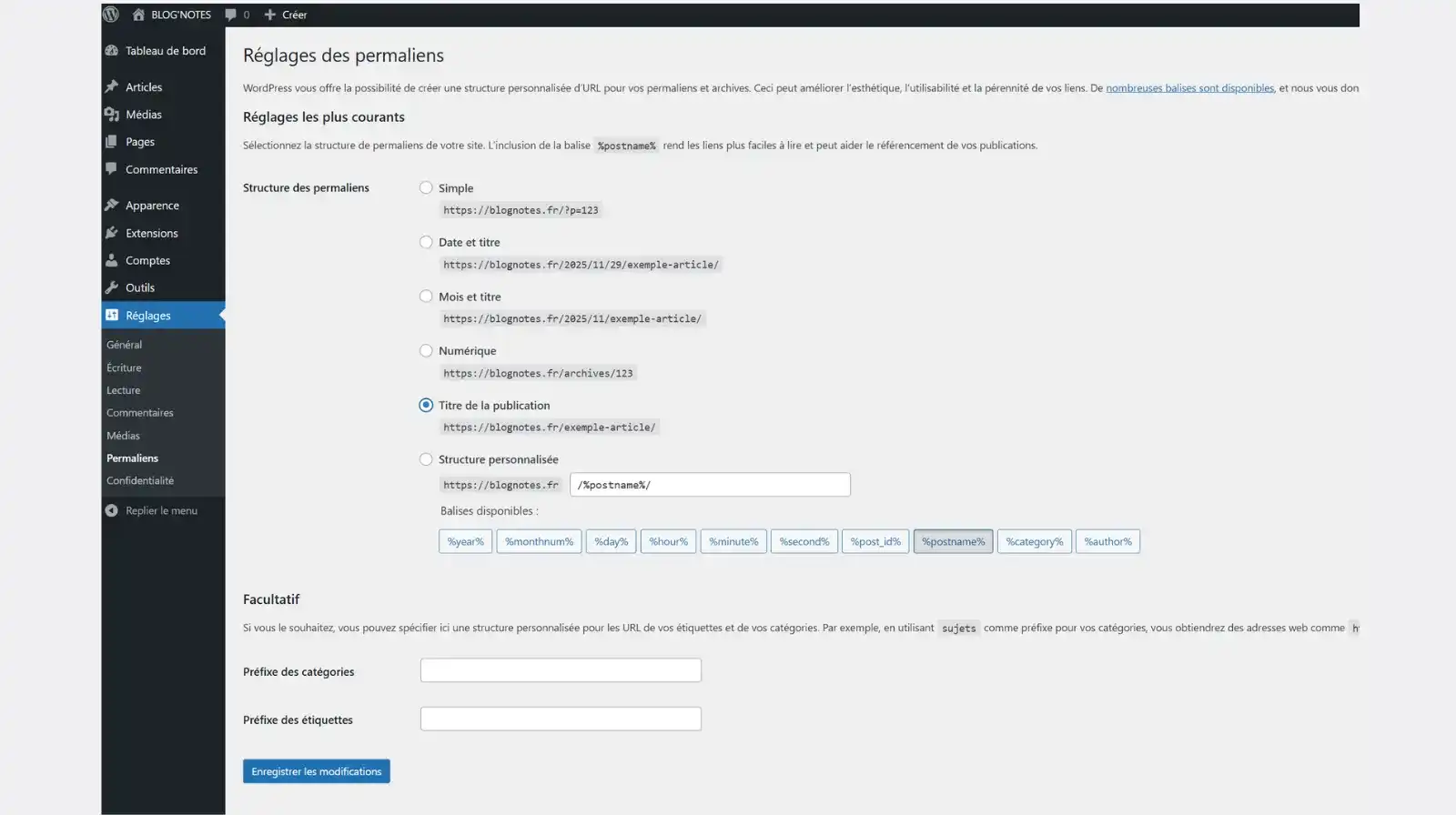Click the Extensions plugin icon
Viewport: 1456px width, 815px height.
112,233
